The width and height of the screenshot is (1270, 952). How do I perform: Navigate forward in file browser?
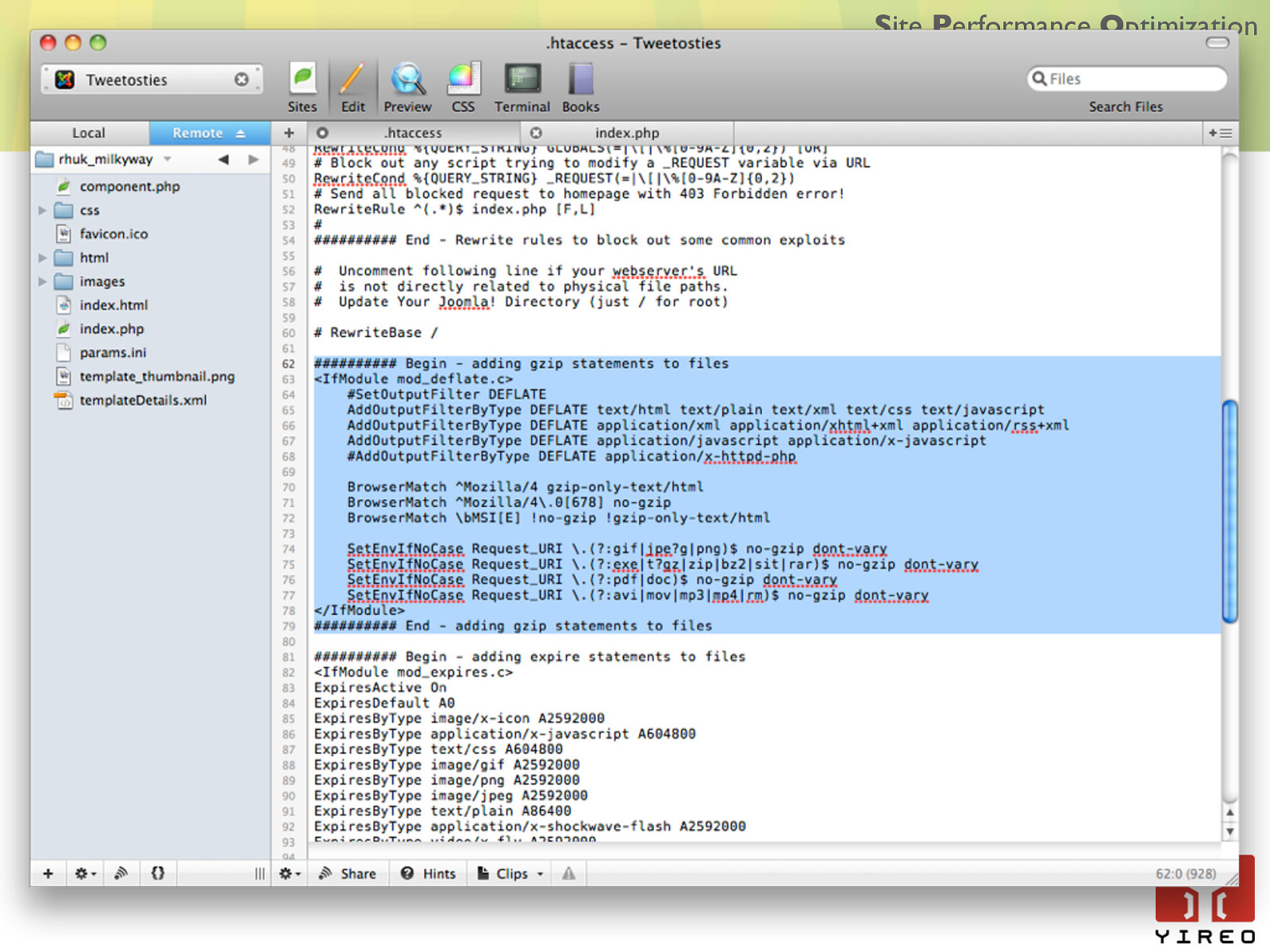253,159
